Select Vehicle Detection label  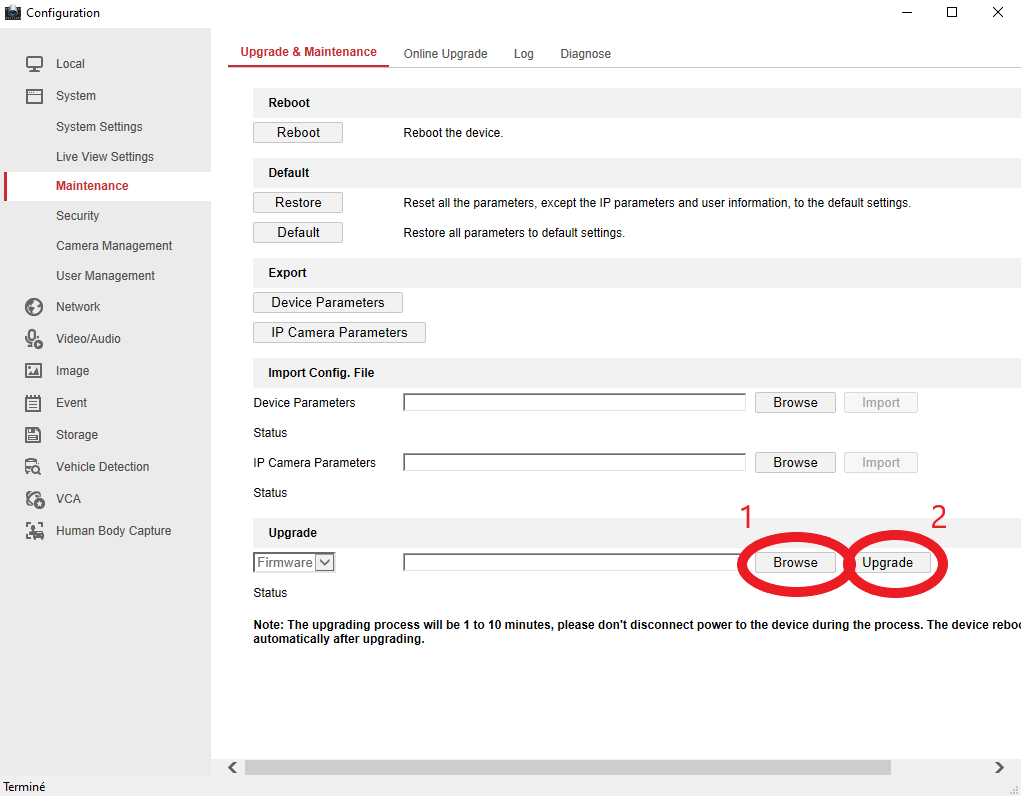tap(102, 466)
